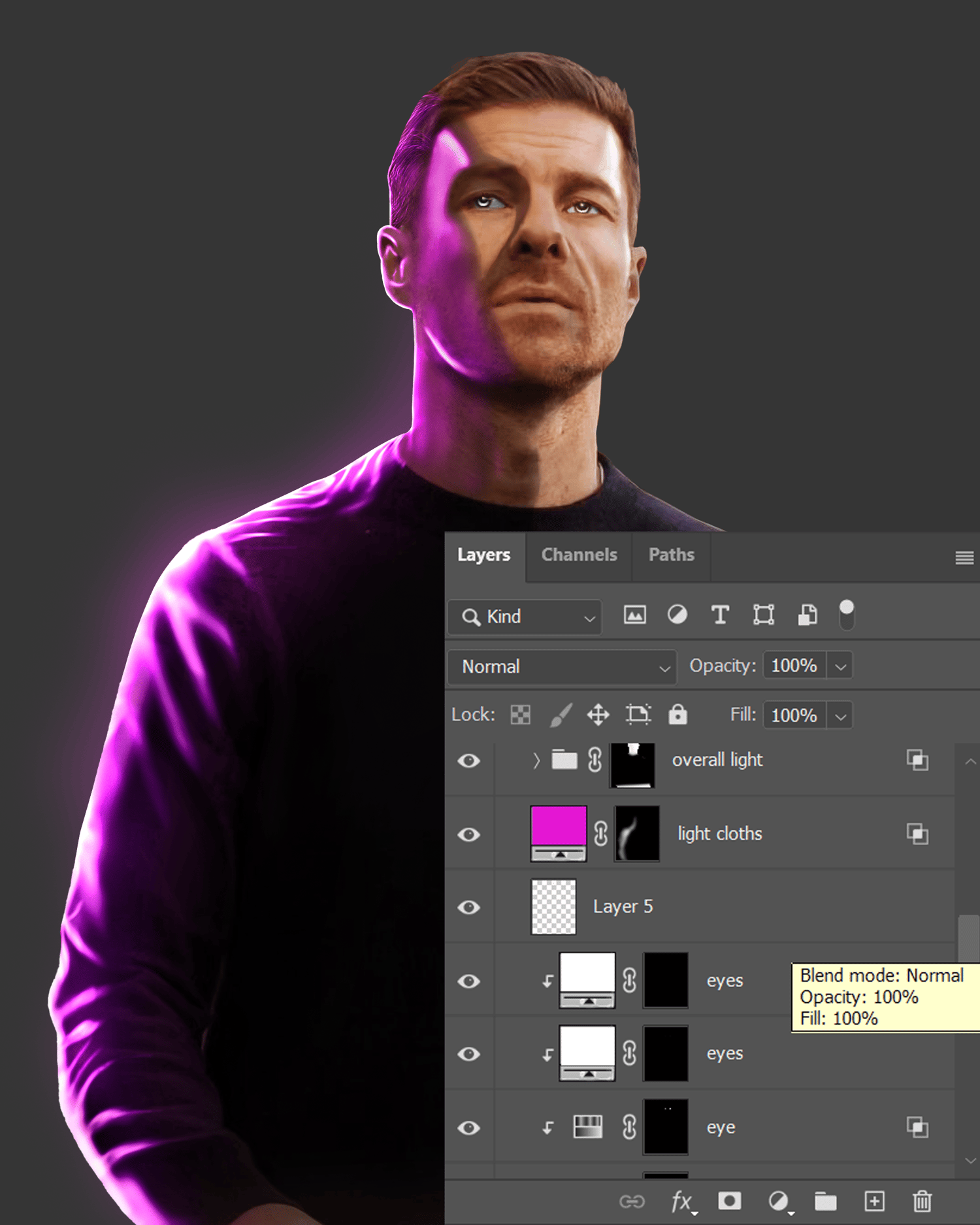Select black mask of second eyes layer
Screen dimensions: 980x1225
coord(666,1053)
